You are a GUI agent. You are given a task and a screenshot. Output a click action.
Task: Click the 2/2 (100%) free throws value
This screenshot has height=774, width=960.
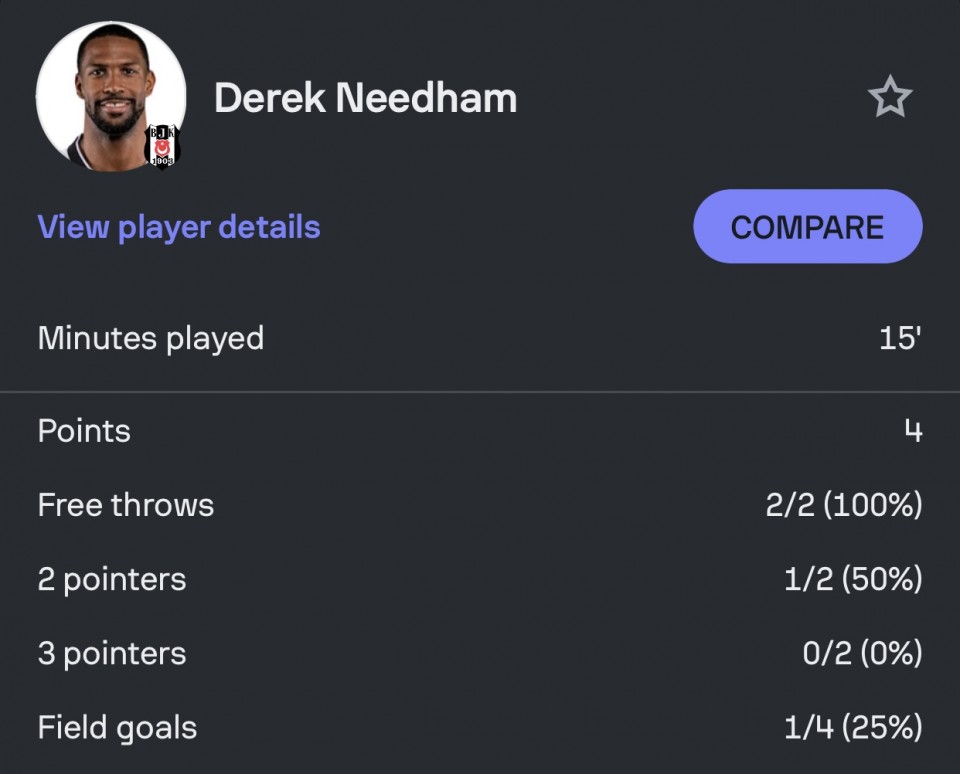point(843,505)
